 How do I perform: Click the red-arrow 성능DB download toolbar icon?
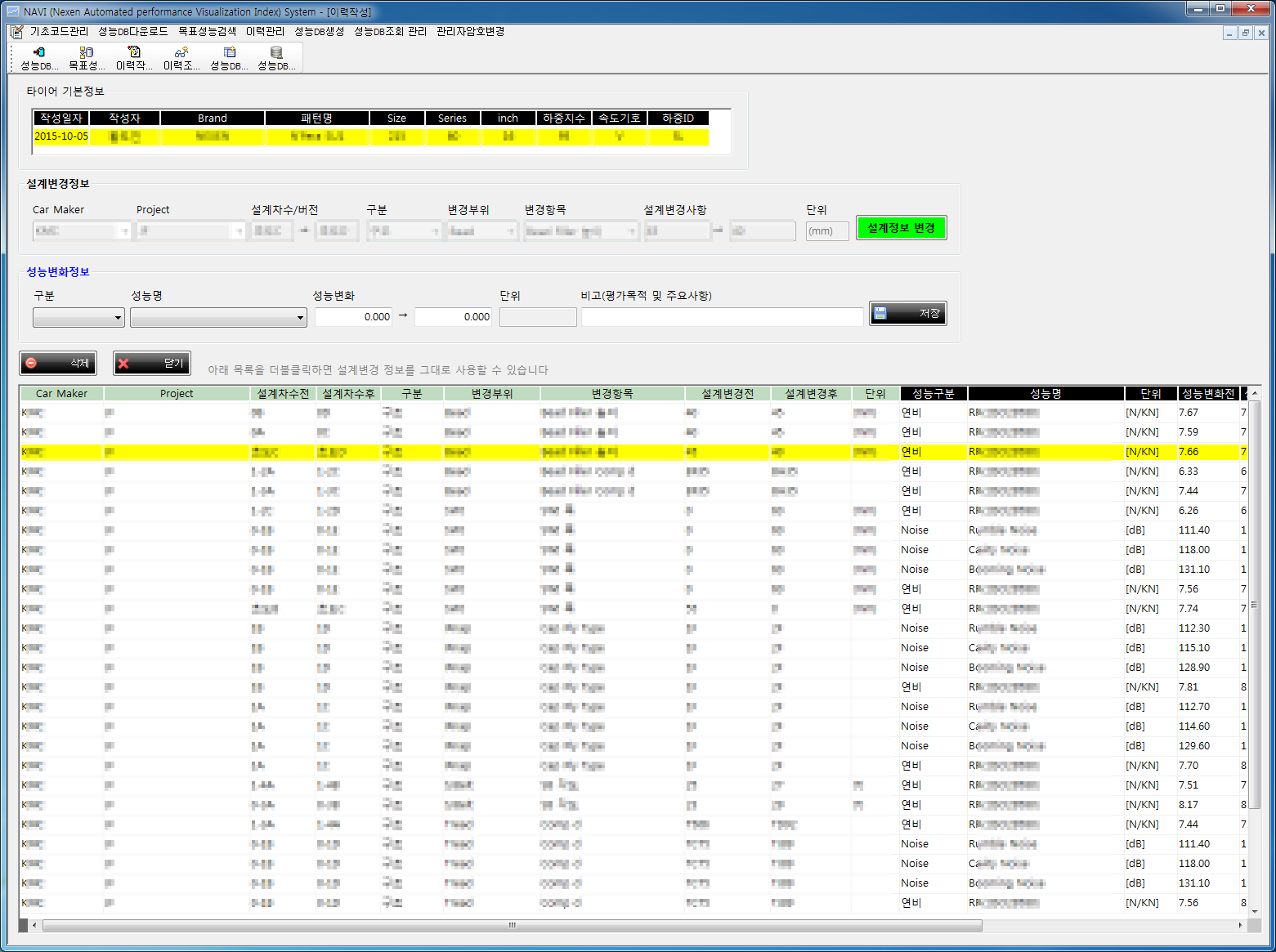(38, 52)
